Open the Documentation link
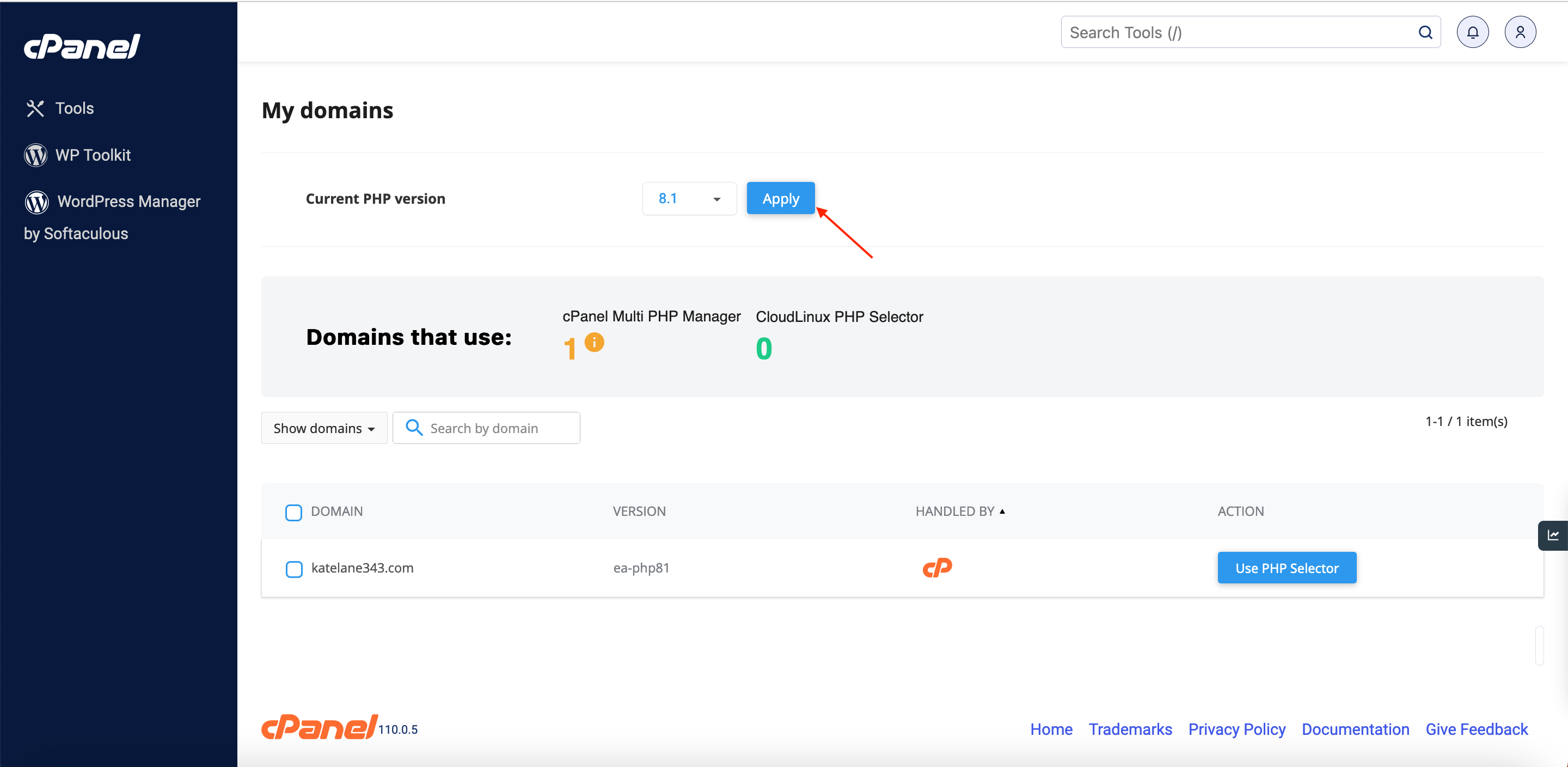The width and height of the screenshot is (1568, 767). pos(1356,729)
